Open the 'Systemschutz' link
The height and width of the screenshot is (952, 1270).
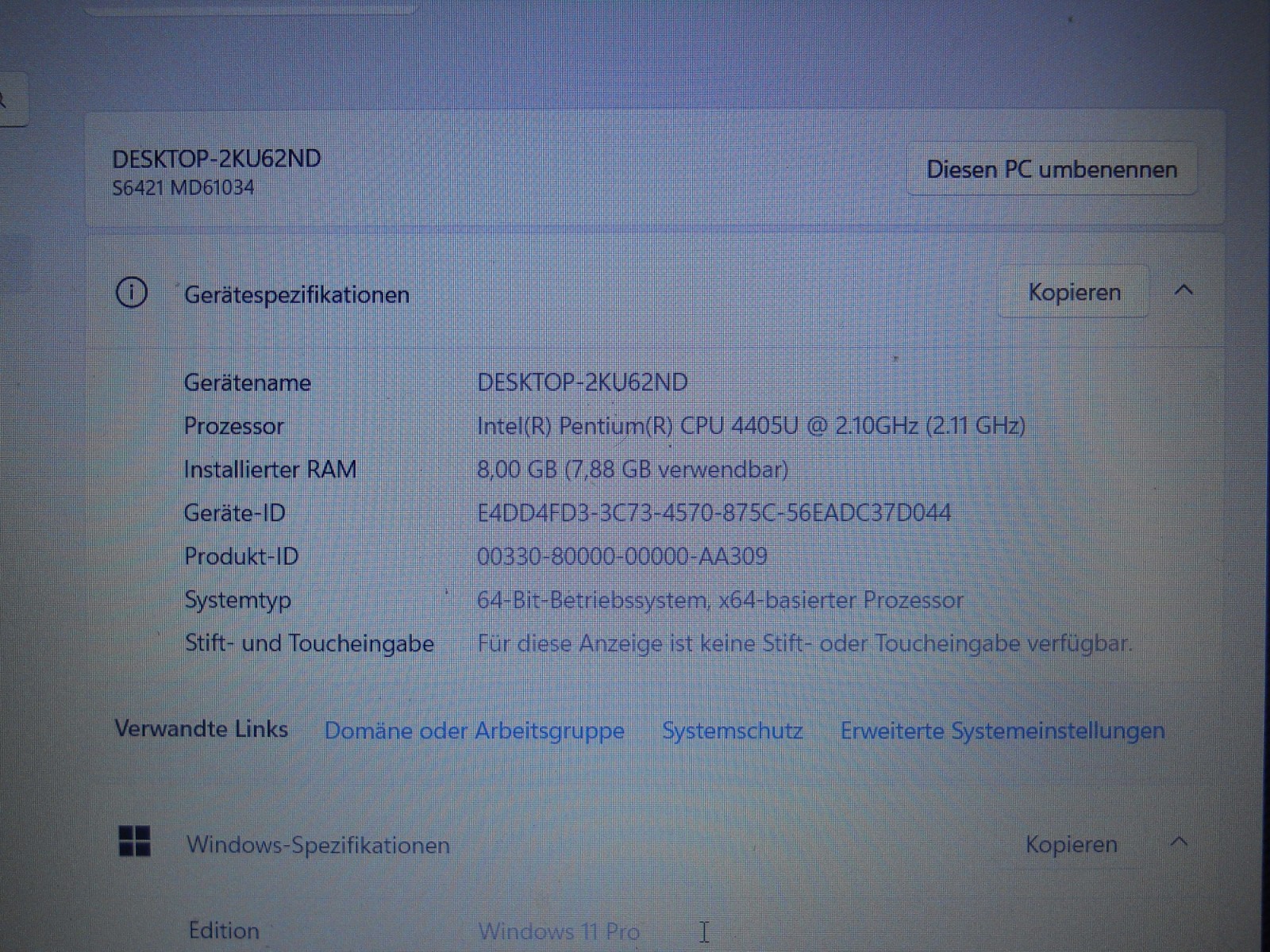733,731
